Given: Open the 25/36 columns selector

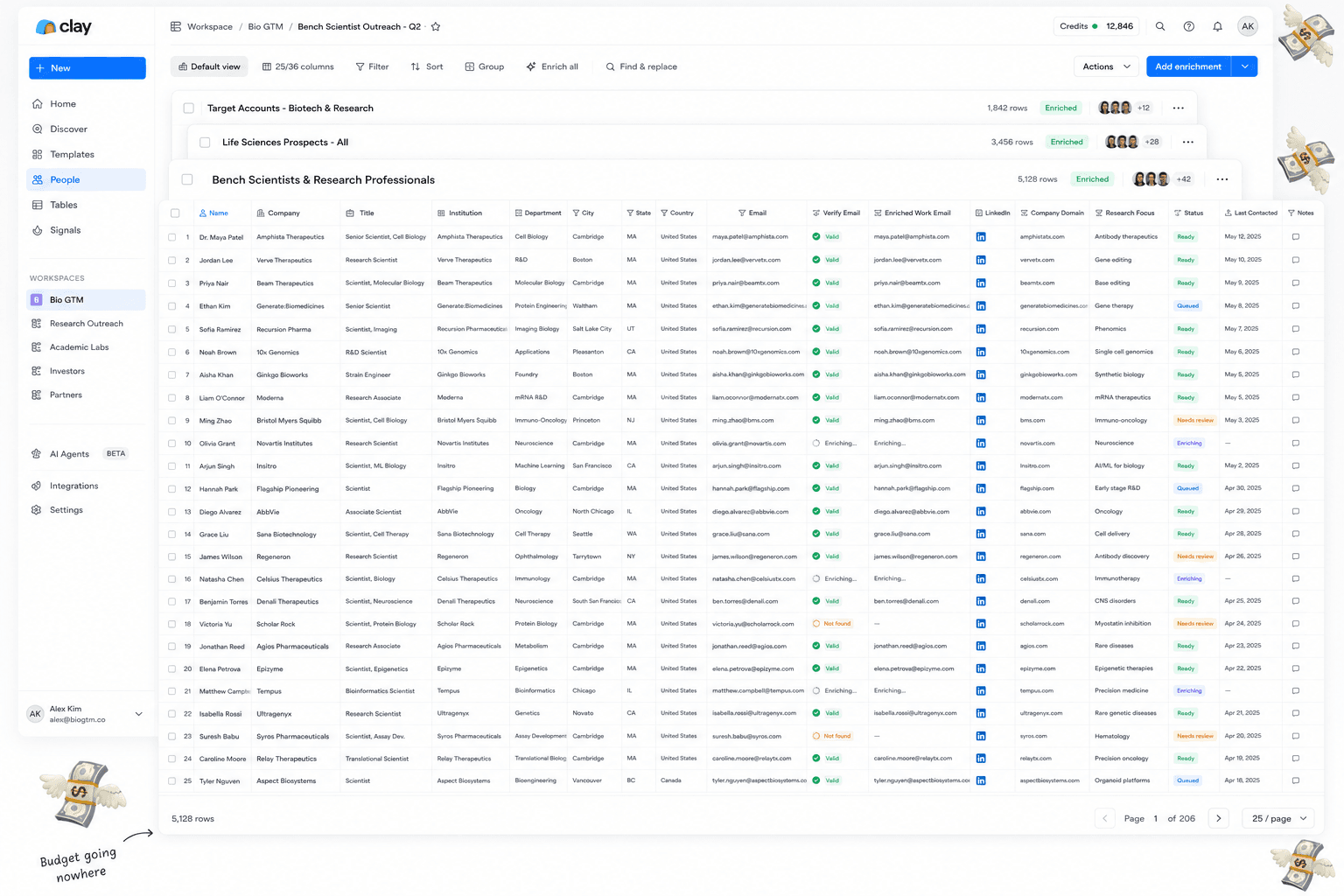Looking at the screenshot, I should (298, 66).
